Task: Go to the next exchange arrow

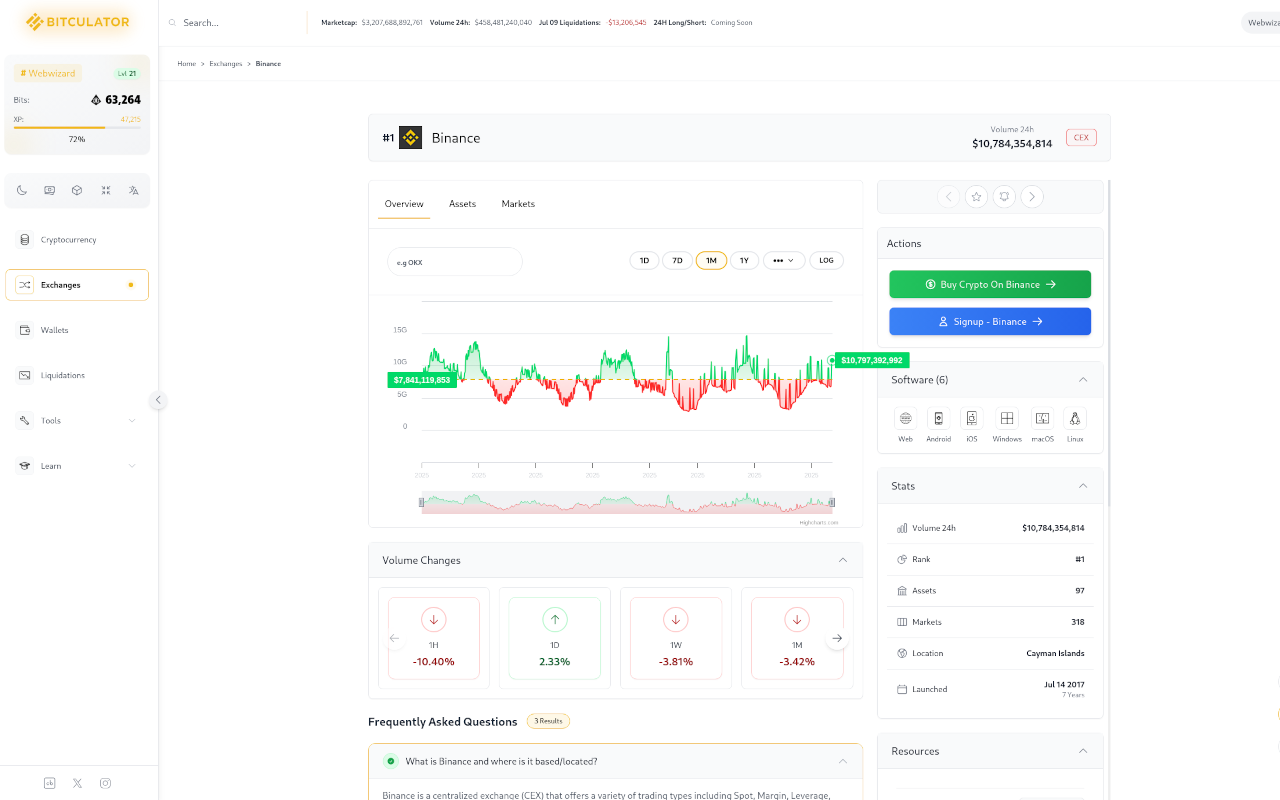Action: click(1032, 197)
